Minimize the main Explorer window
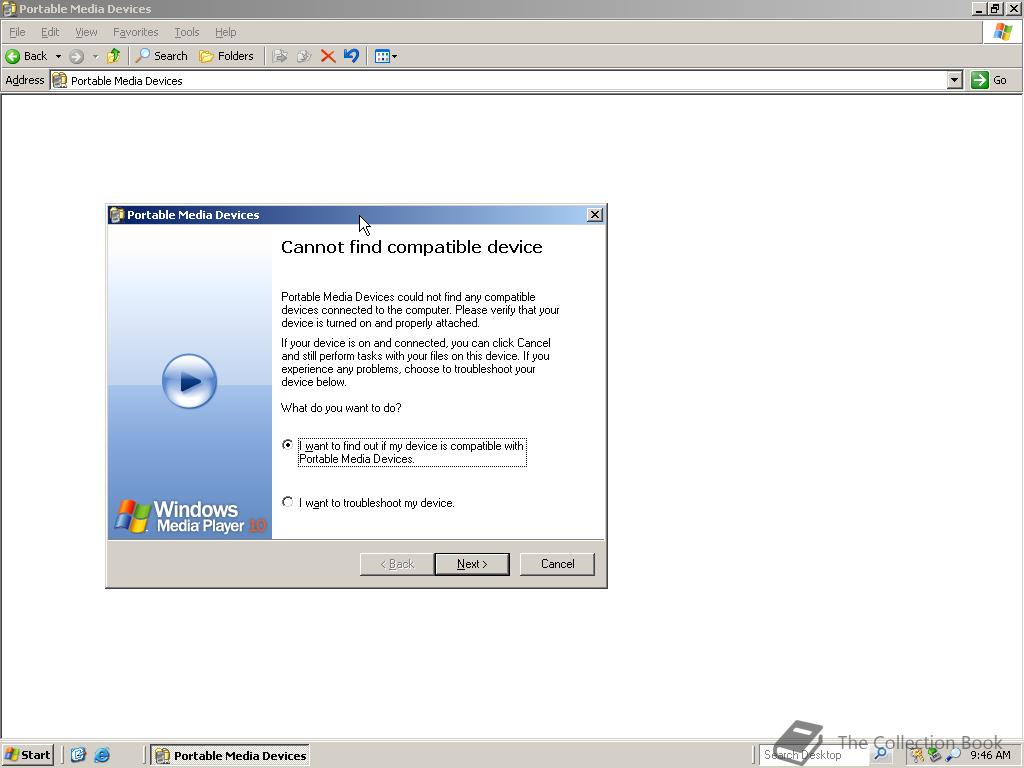 (979, 8)
